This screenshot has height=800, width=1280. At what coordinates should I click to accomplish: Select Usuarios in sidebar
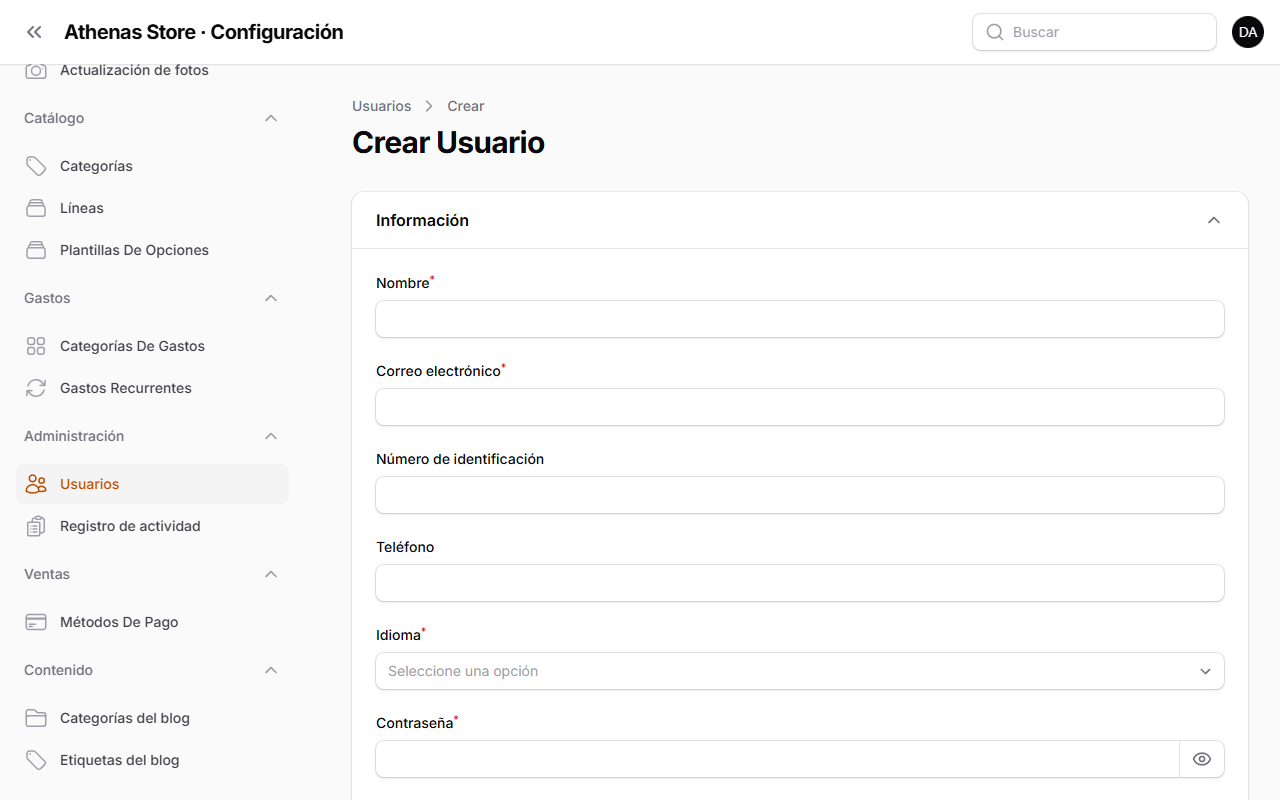click(152, 484)
